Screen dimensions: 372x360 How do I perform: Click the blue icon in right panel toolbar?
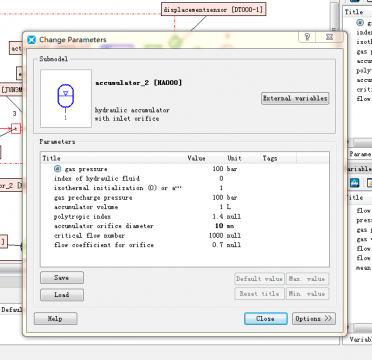[354, 183]
